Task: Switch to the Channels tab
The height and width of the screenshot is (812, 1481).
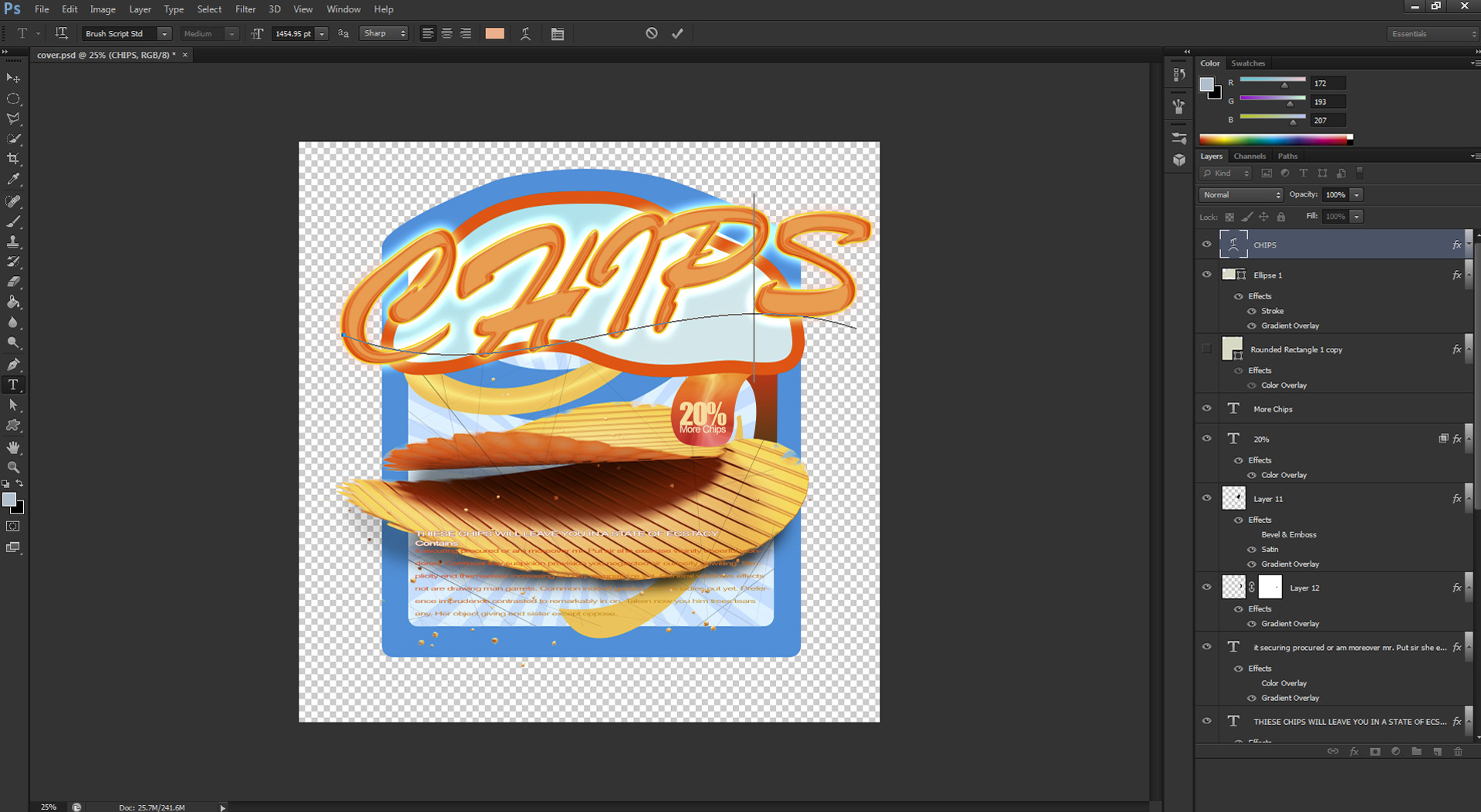Action: pos(1249,156)
